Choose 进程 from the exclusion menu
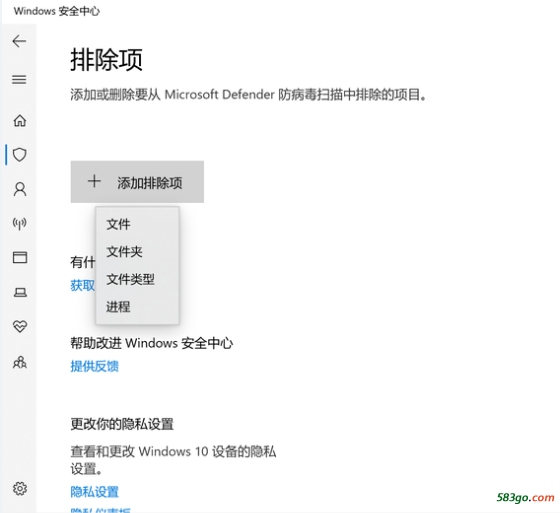Screen dimensions: 560x513 (138, 307)
